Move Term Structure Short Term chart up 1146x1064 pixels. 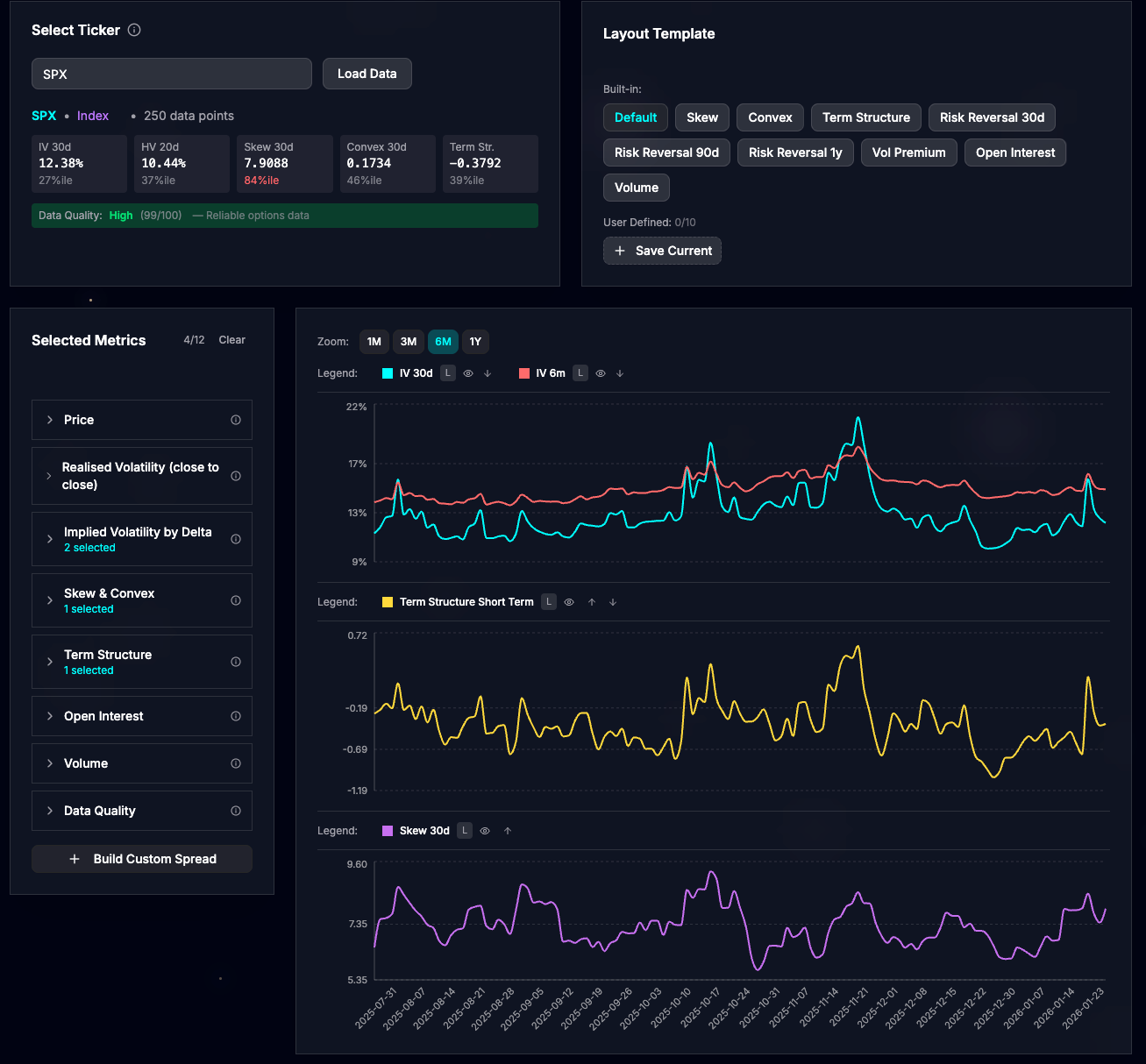tap(592, 602)
